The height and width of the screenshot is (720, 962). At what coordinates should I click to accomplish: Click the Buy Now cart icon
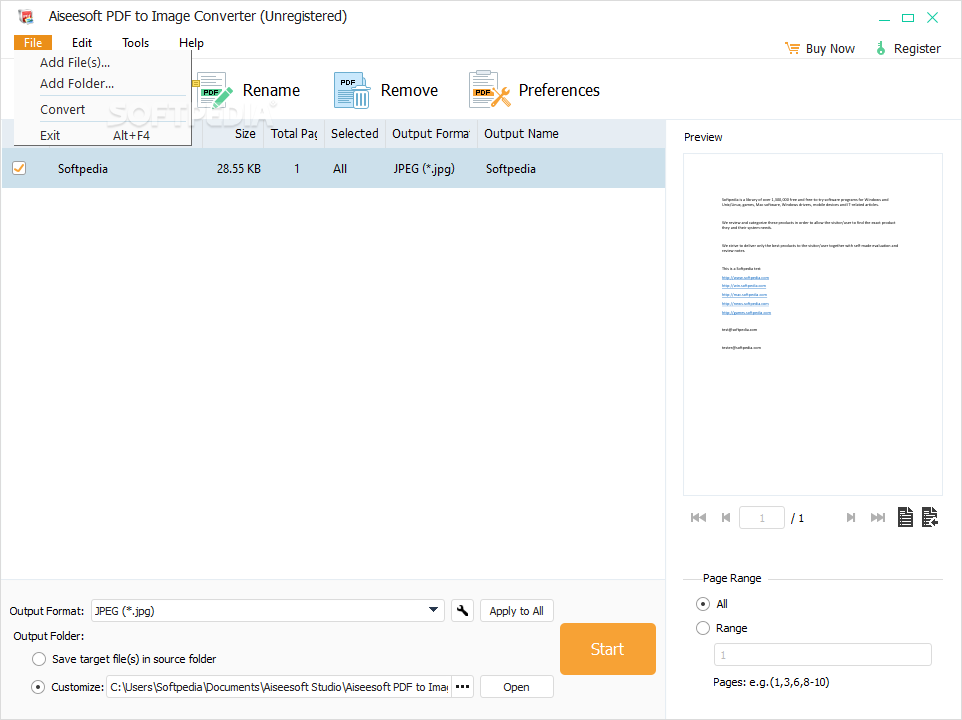point(792,48)
